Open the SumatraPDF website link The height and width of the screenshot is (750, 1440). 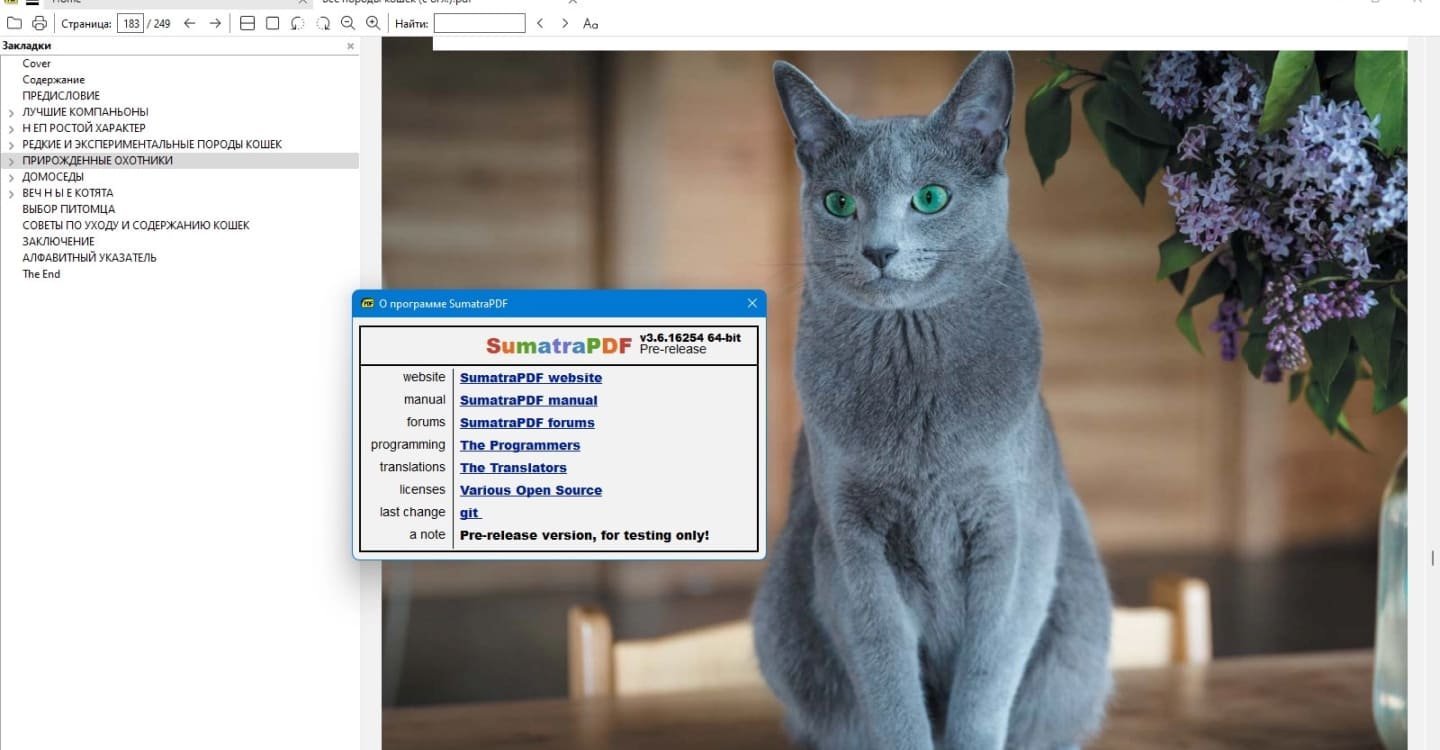click(x=531, y=378)
